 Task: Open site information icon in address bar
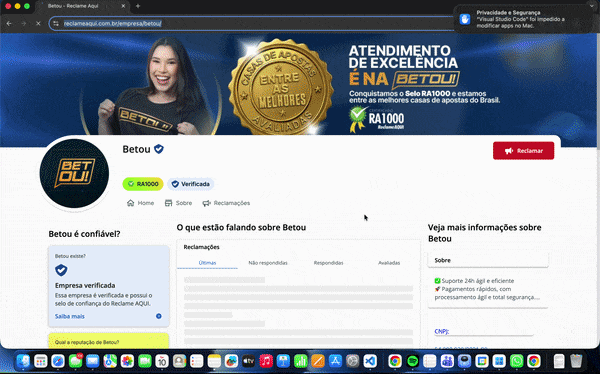click(56, 23)
